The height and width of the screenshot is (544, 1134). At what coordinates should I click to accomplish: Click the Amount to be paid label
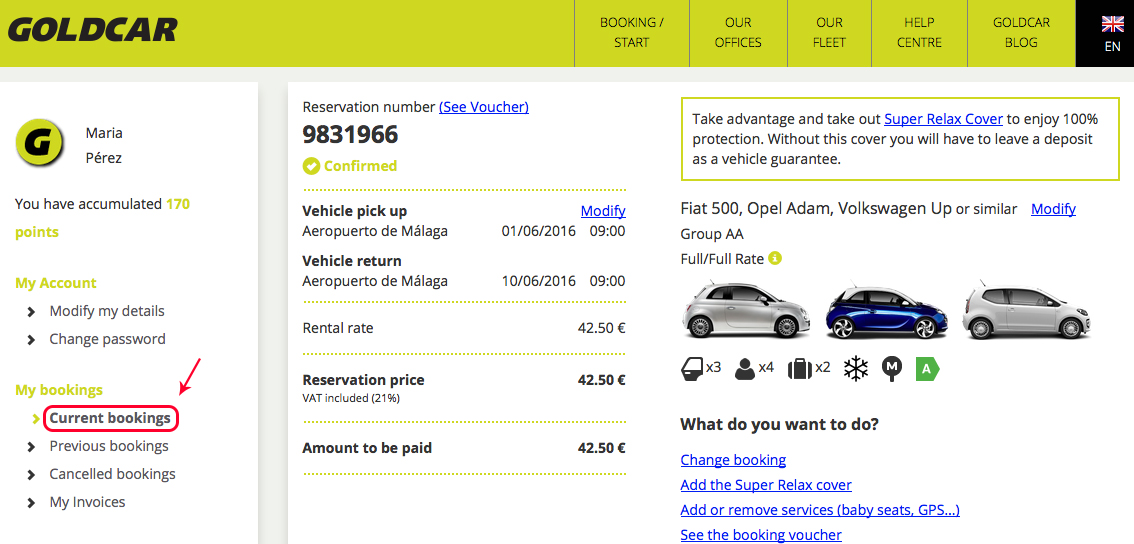[x=367, y=448]
